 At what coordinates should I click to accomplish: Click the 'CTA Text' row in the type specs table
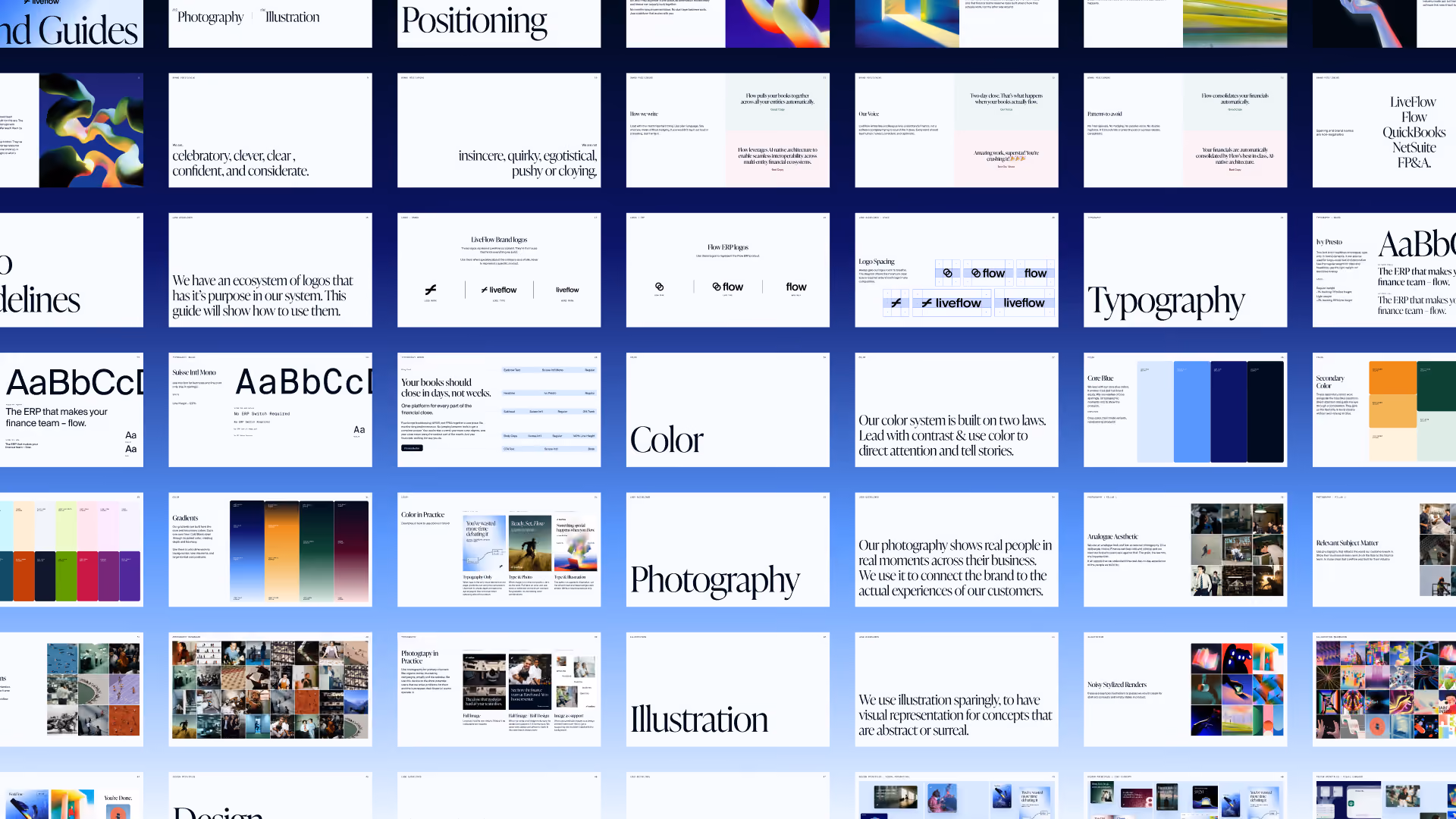[x=549, y=449]
